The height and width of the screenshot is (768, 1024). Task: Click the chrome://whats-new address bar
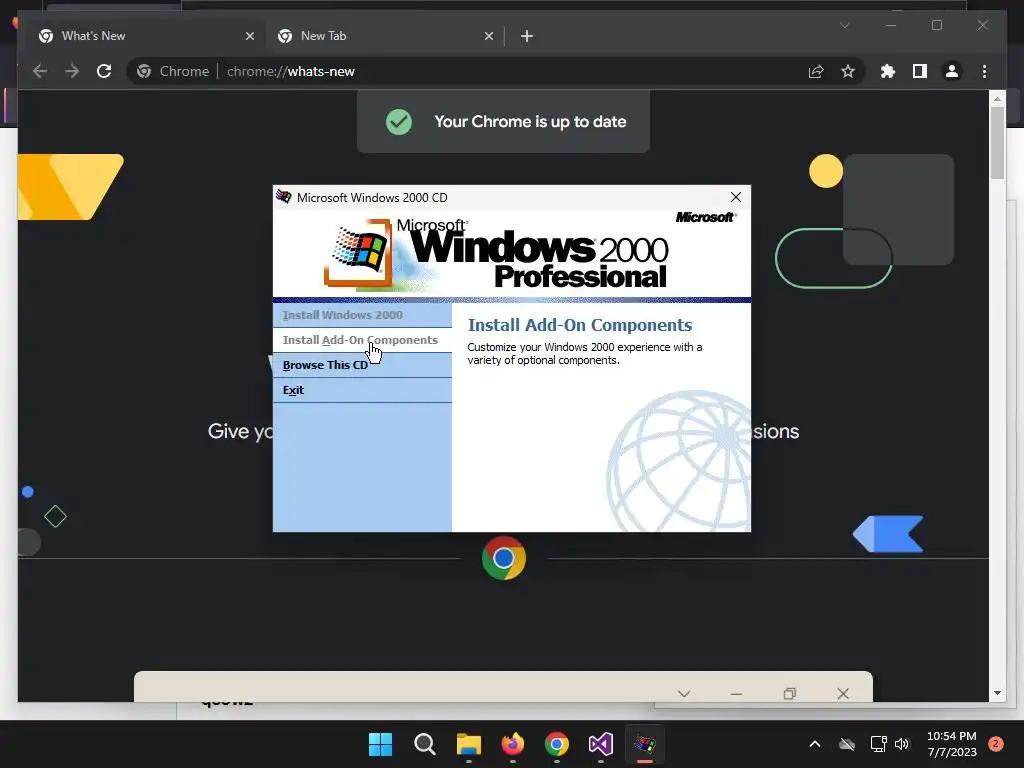pyautogui.click(x=496, y=71)
